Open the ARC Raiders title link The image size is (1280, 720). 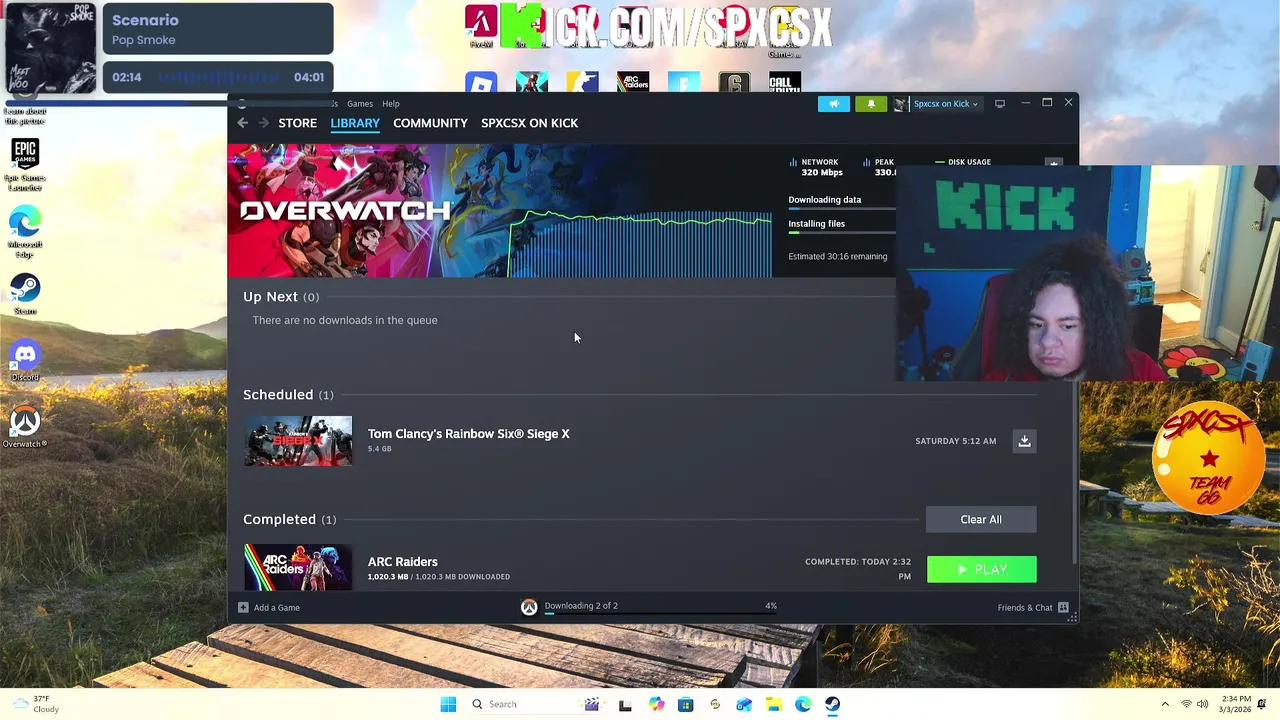[402, 562]
